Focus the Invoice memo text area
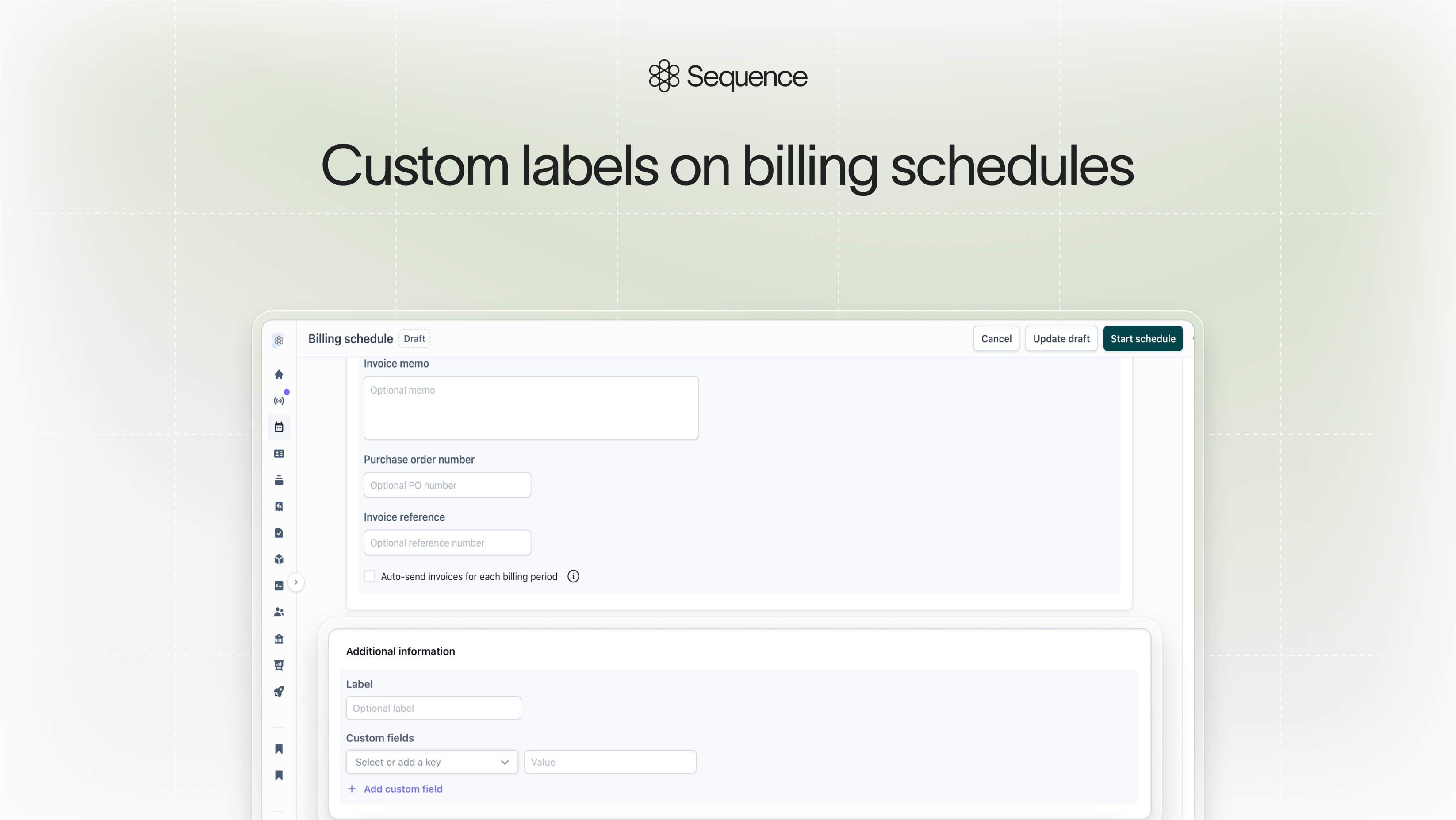 (x=531, y=408)
